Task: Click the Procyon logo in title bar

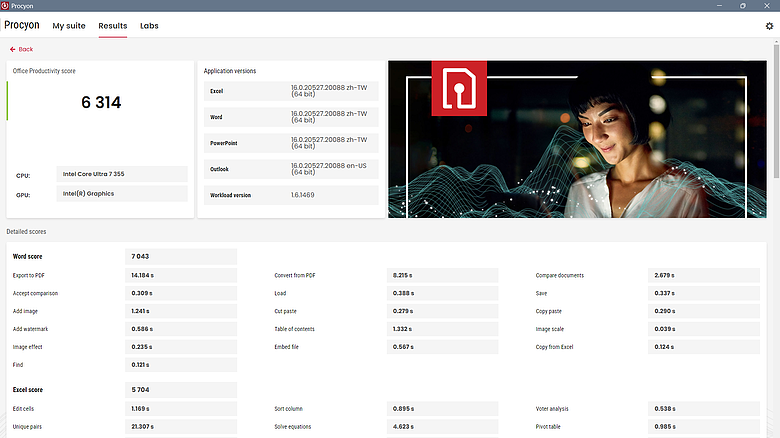Action: [x=5, y=6]
